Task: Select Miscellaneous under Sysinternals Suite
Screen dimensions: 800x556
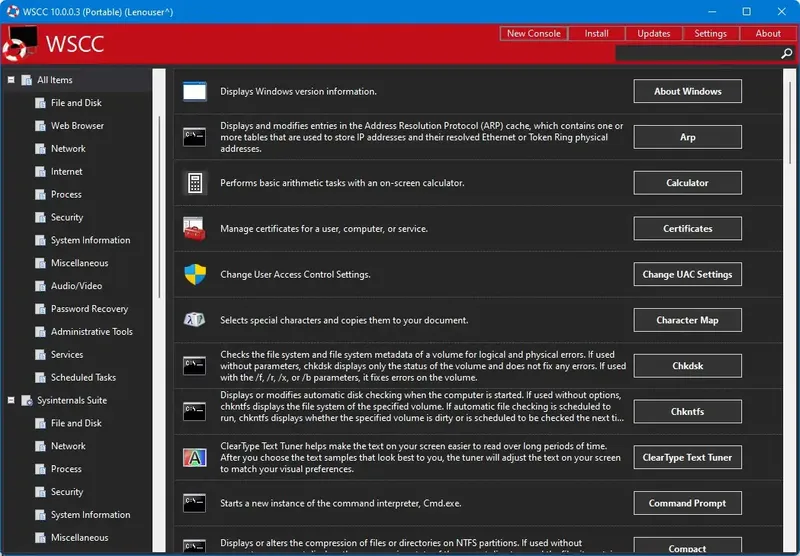Action: click(x=79, y=538)
